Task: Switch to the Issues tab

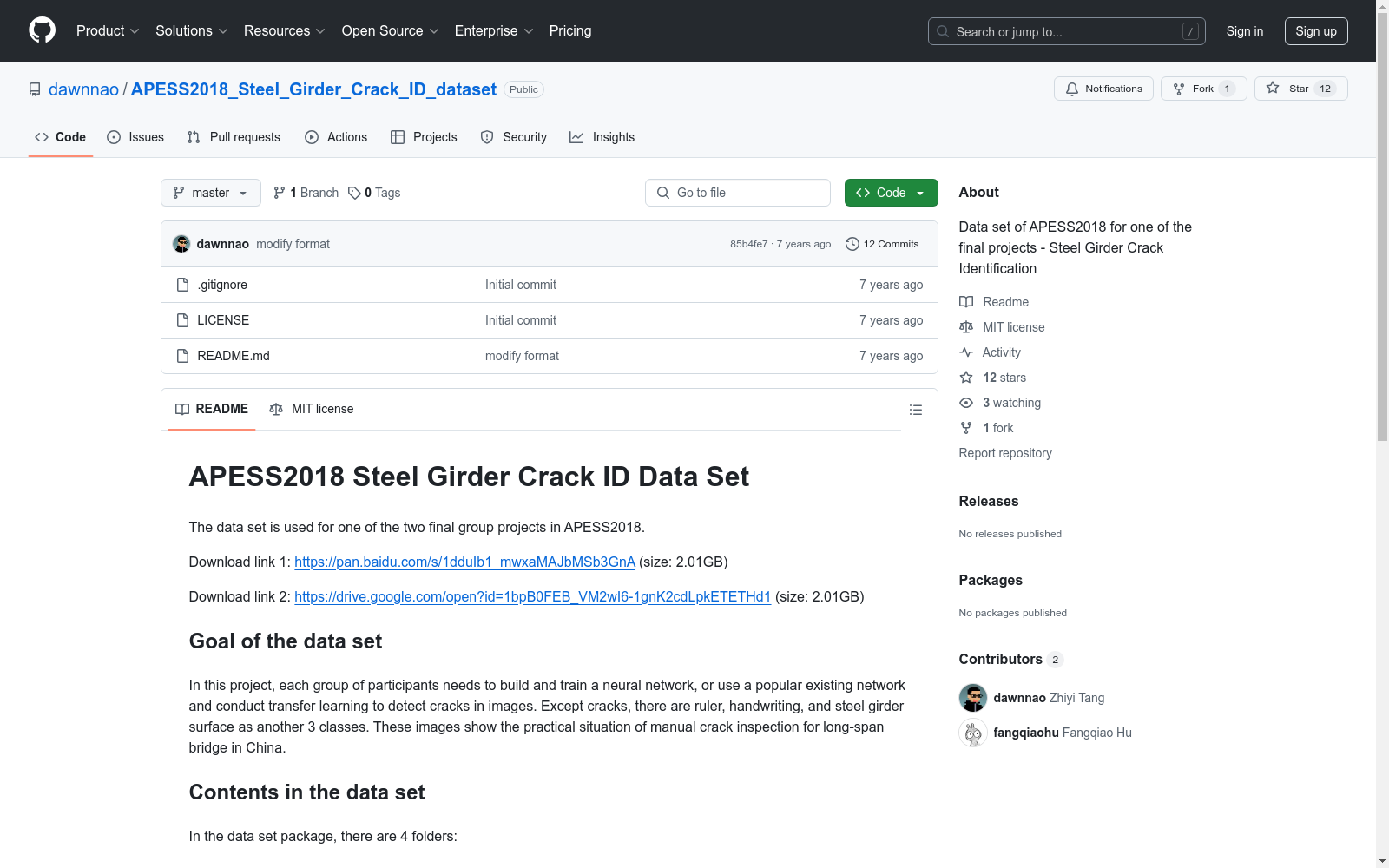Action: click(135, 137)
